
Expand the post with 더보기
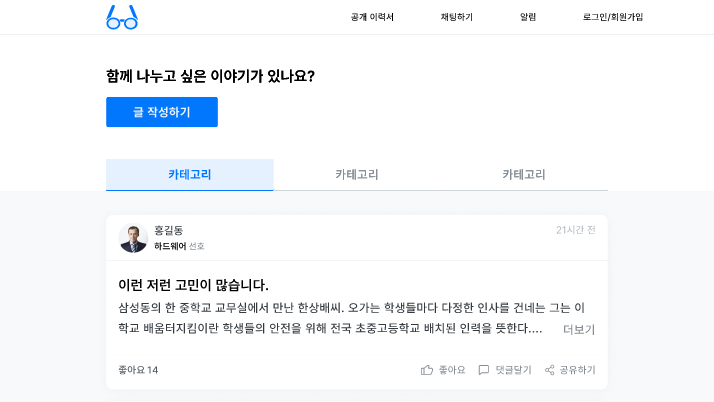tap(579, 330)
